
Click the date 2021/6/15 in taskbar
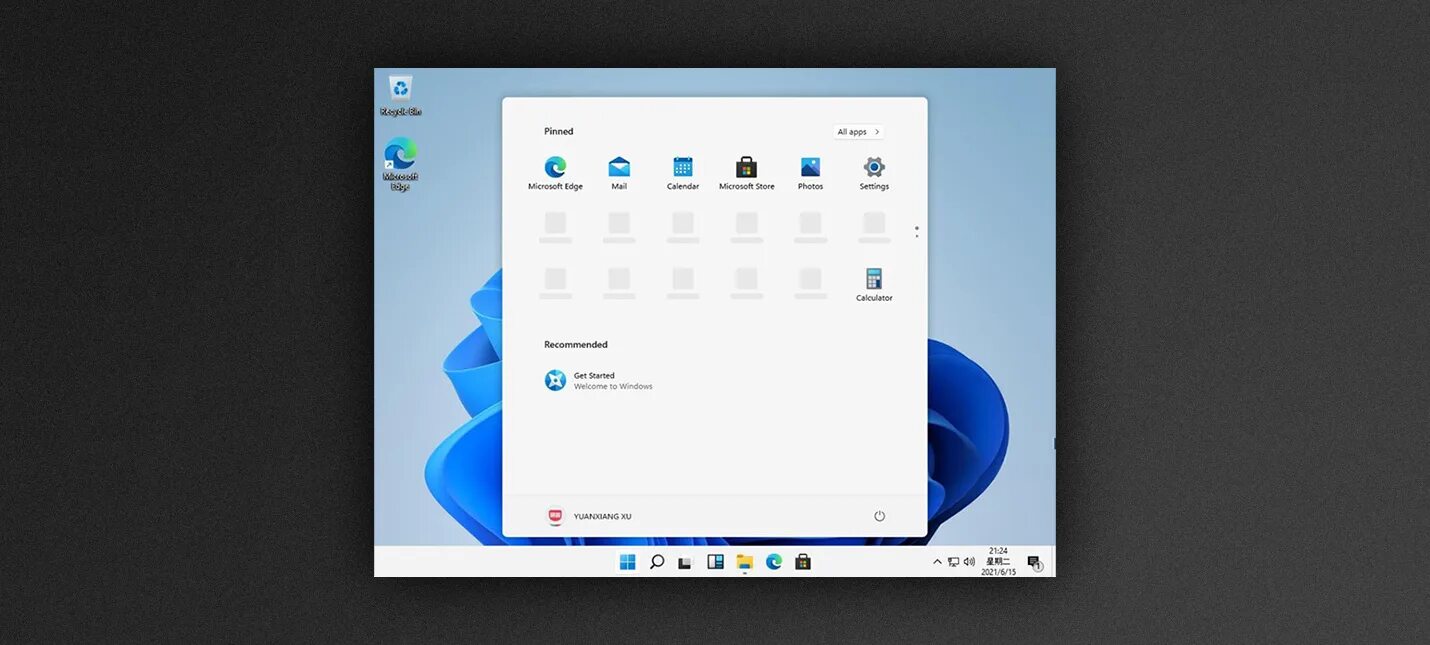(998, 572)
